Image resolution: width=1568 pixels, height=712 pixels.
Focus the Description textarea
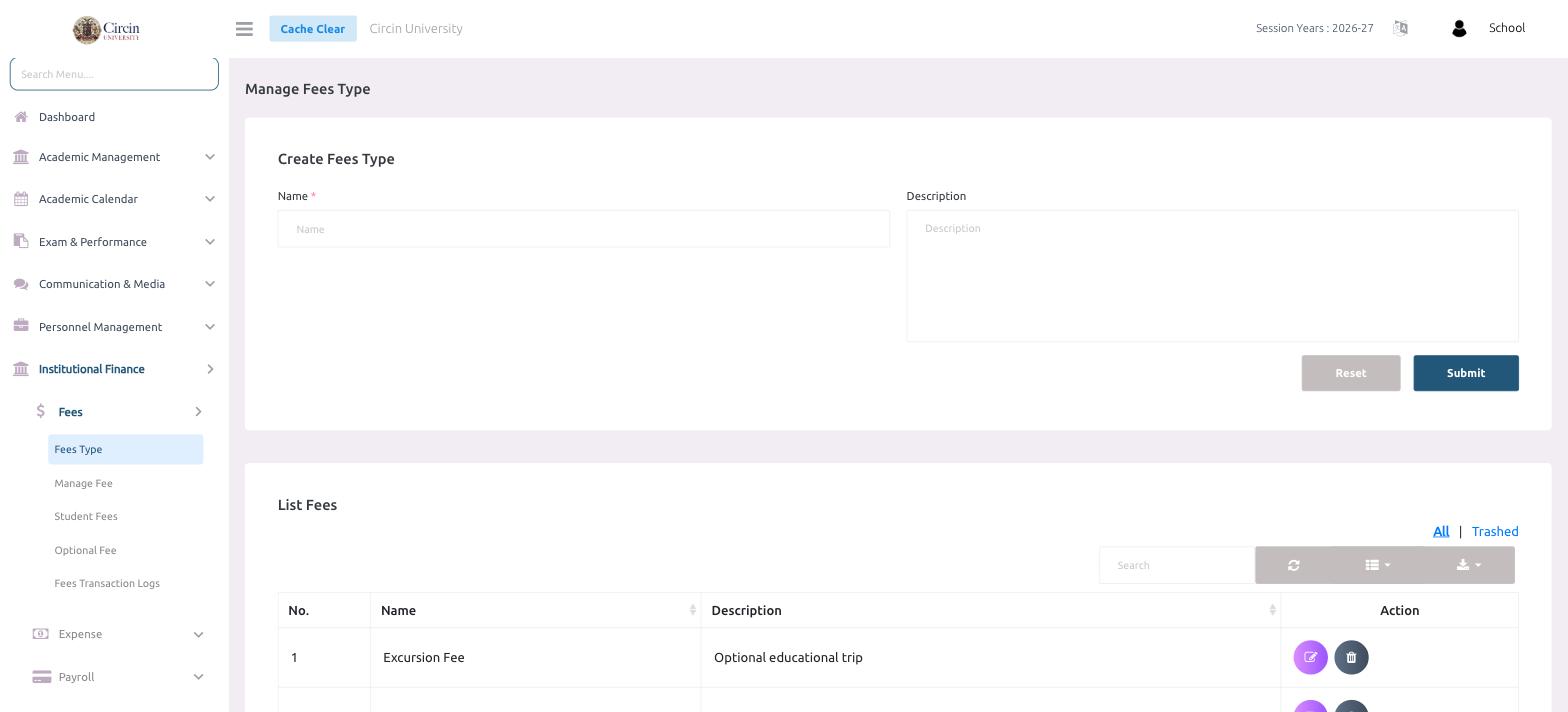coord(1212,276)
